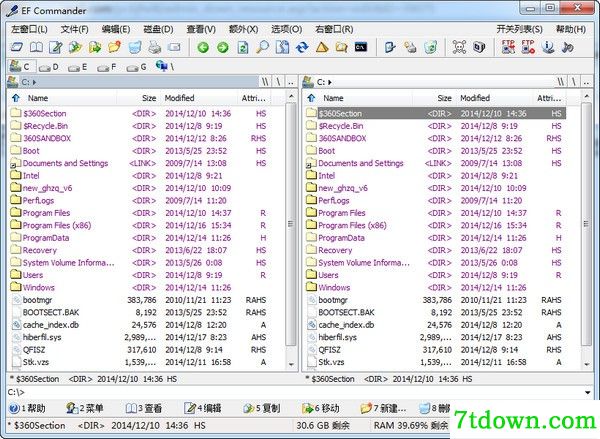
Task: Click right panel scrollbar down arrow
Action: click(x=586, y=364)
